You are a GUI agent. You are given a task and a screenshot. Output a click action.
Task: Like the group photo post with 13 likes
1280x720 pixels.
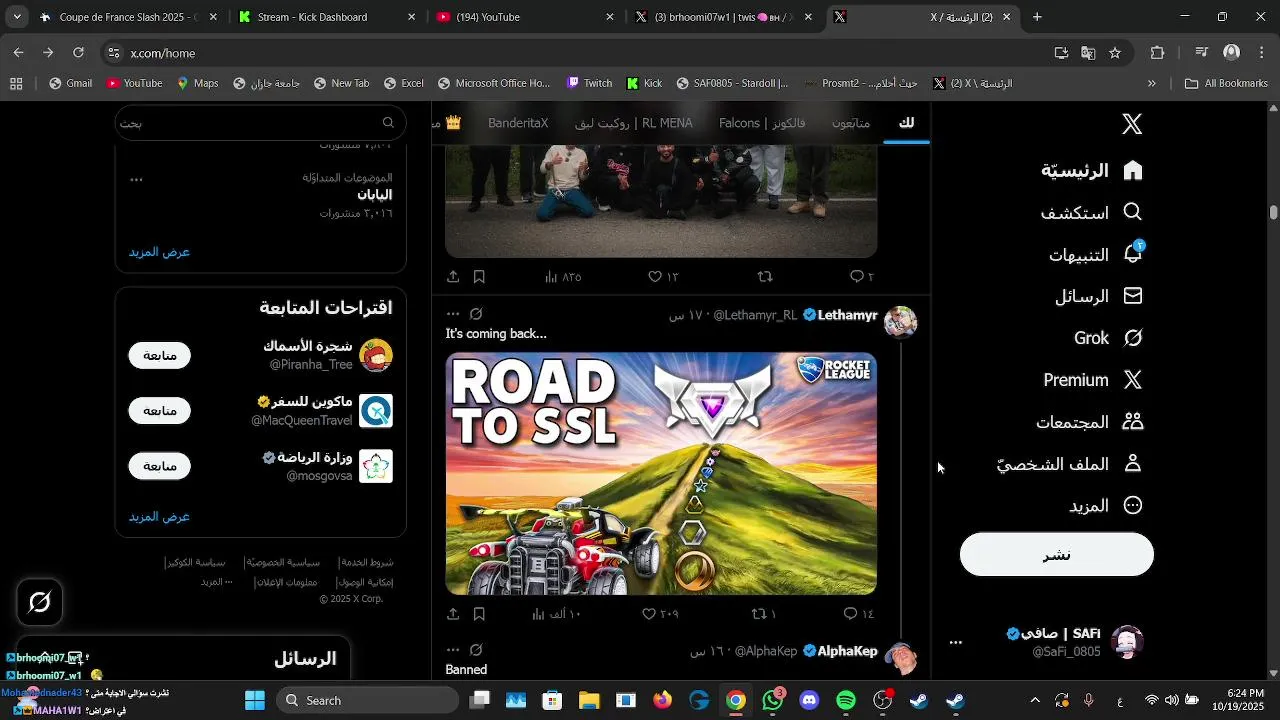click(x=663, y=277)
